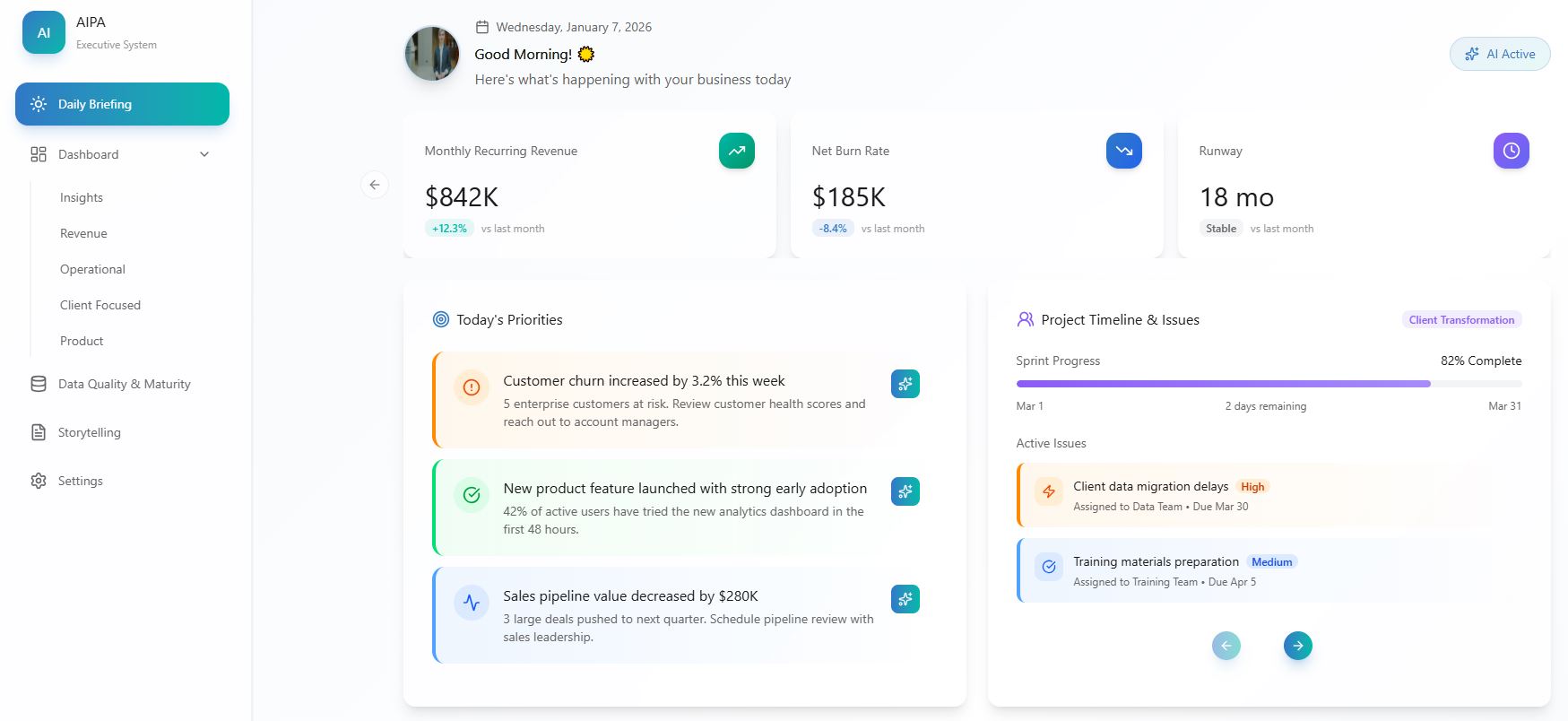The image size is (1568, 721).
Task: Click the Runway clock icon
Action: [x=1511, y=151]
